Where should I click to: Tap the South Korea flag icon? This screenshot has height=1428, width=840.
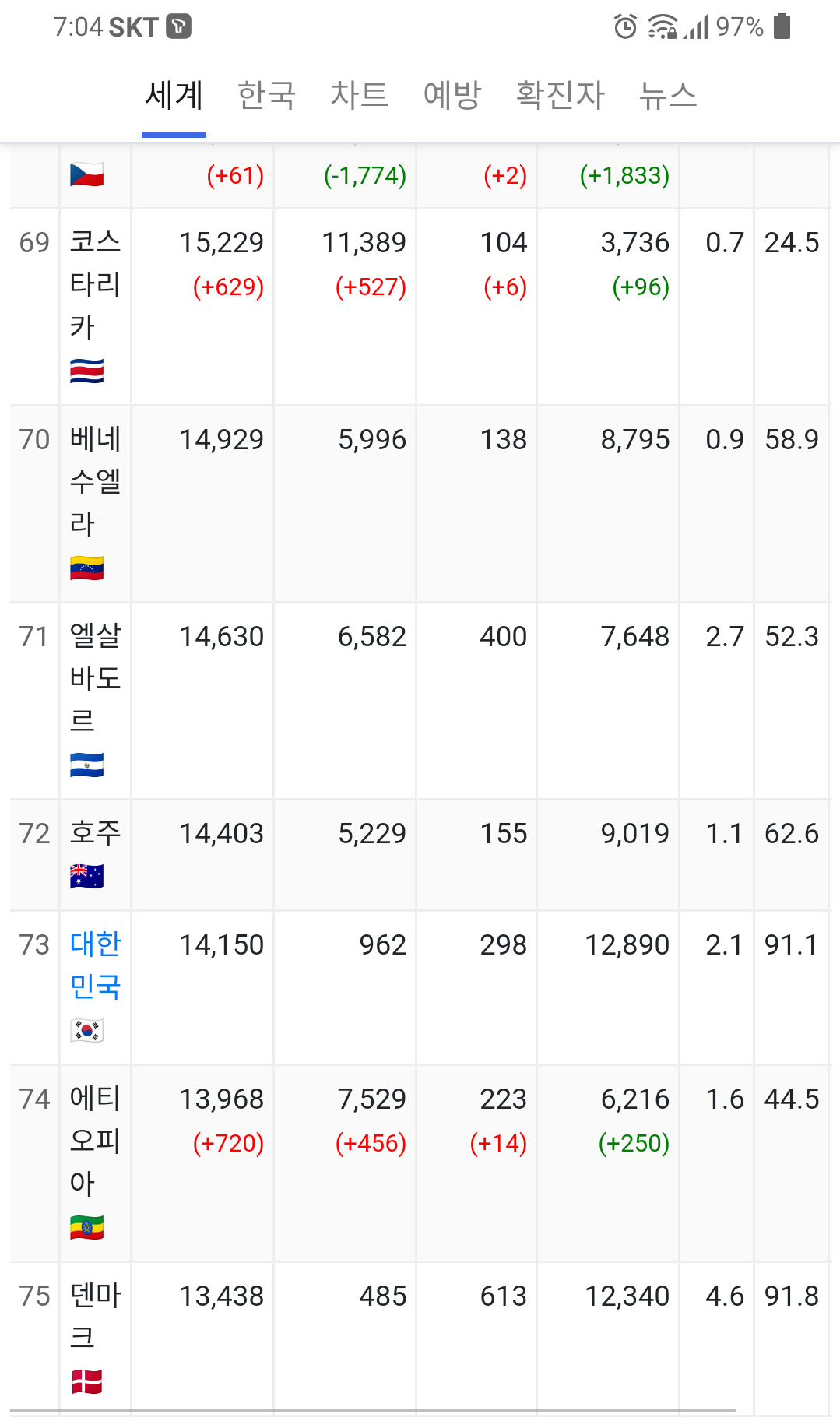[x=86, y=1030]
